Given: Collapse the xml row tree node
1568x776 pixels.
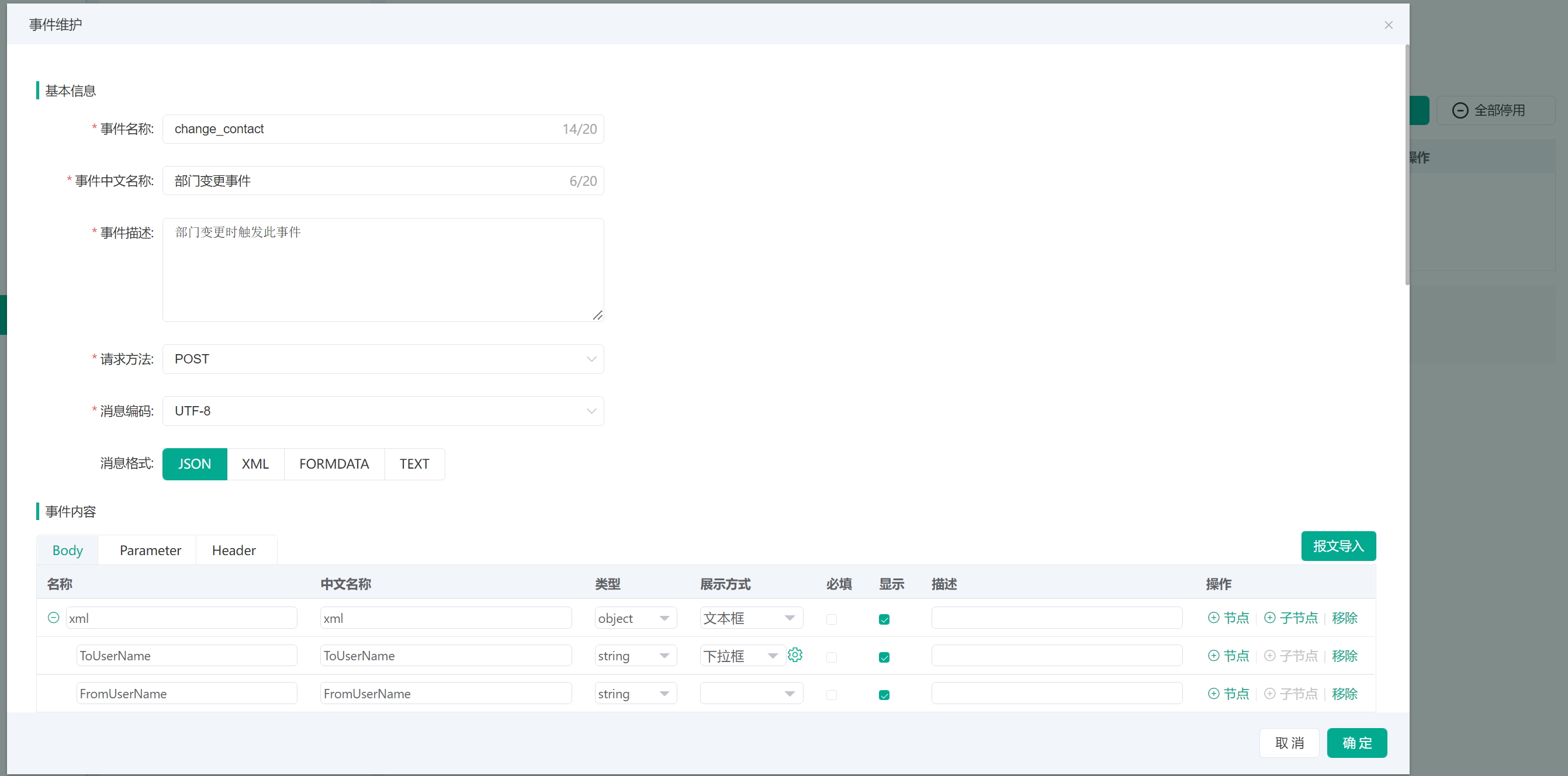Looking at the screenshot, I should (54, 618).
